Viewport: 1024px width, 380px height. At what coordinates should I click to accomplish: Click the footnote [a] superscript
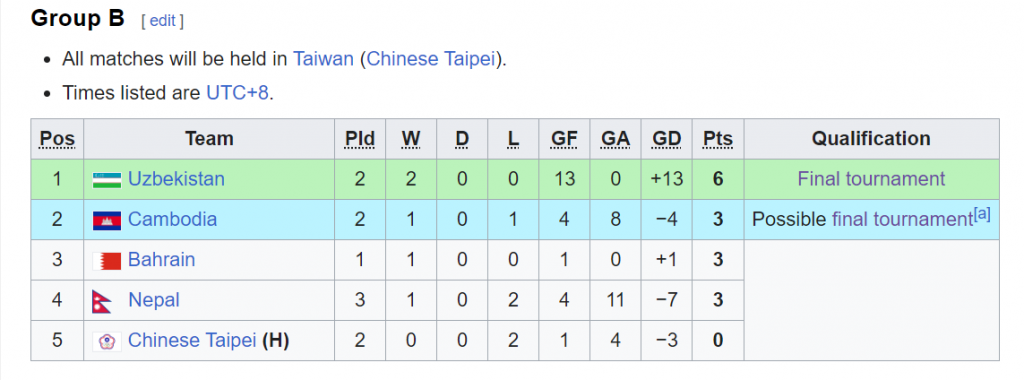[x=982, y=214]
